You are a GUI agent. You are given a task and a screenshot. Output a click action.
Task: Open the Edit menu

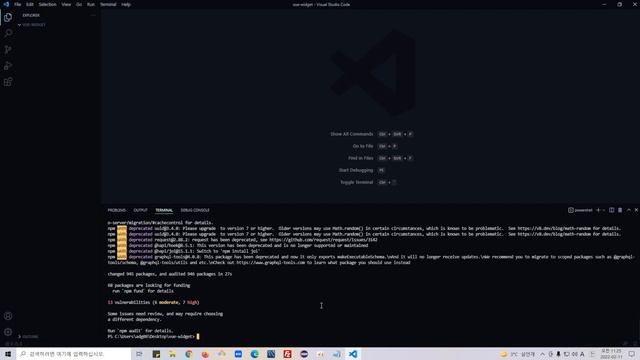pyautogui.click(x=30, y=4)
